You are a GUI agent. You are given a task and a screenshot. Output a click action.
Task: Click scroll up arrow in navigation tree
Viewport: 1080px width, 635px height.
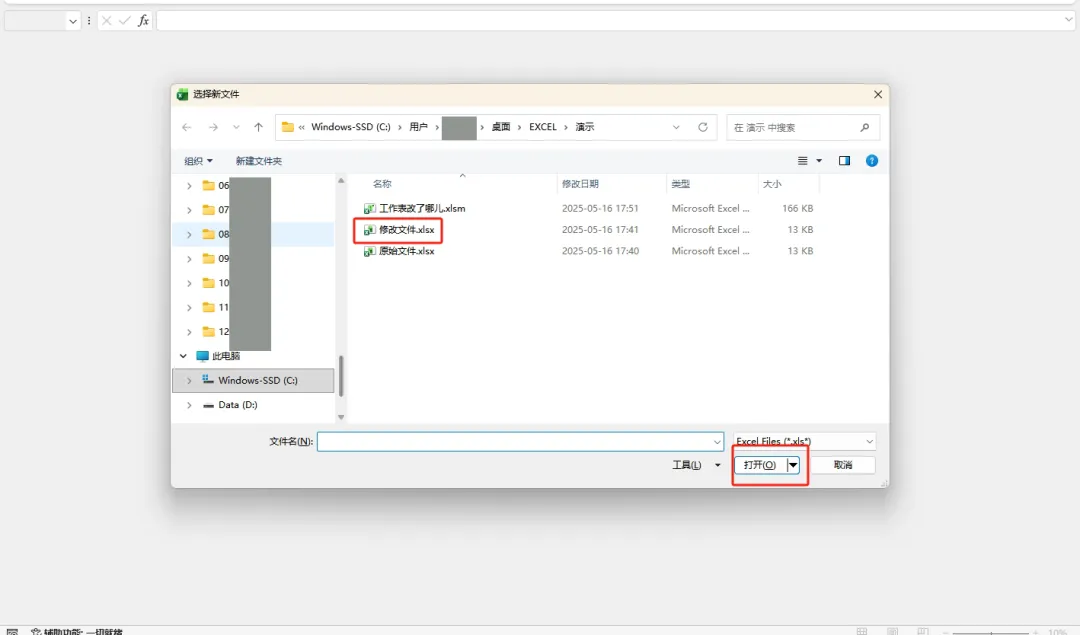341,181
